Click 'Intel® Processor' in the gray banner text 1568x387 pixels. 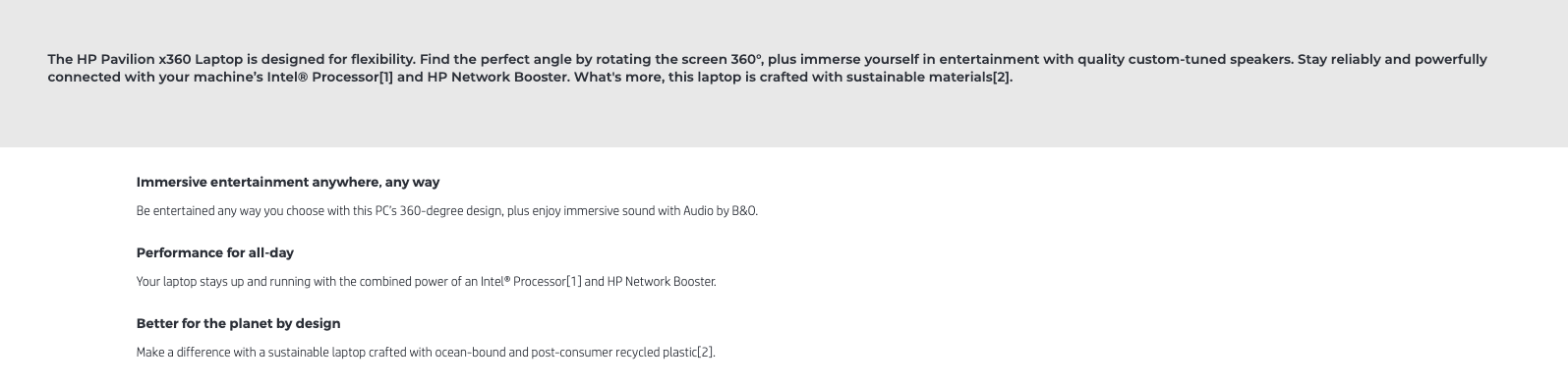[x=322, y=77]
